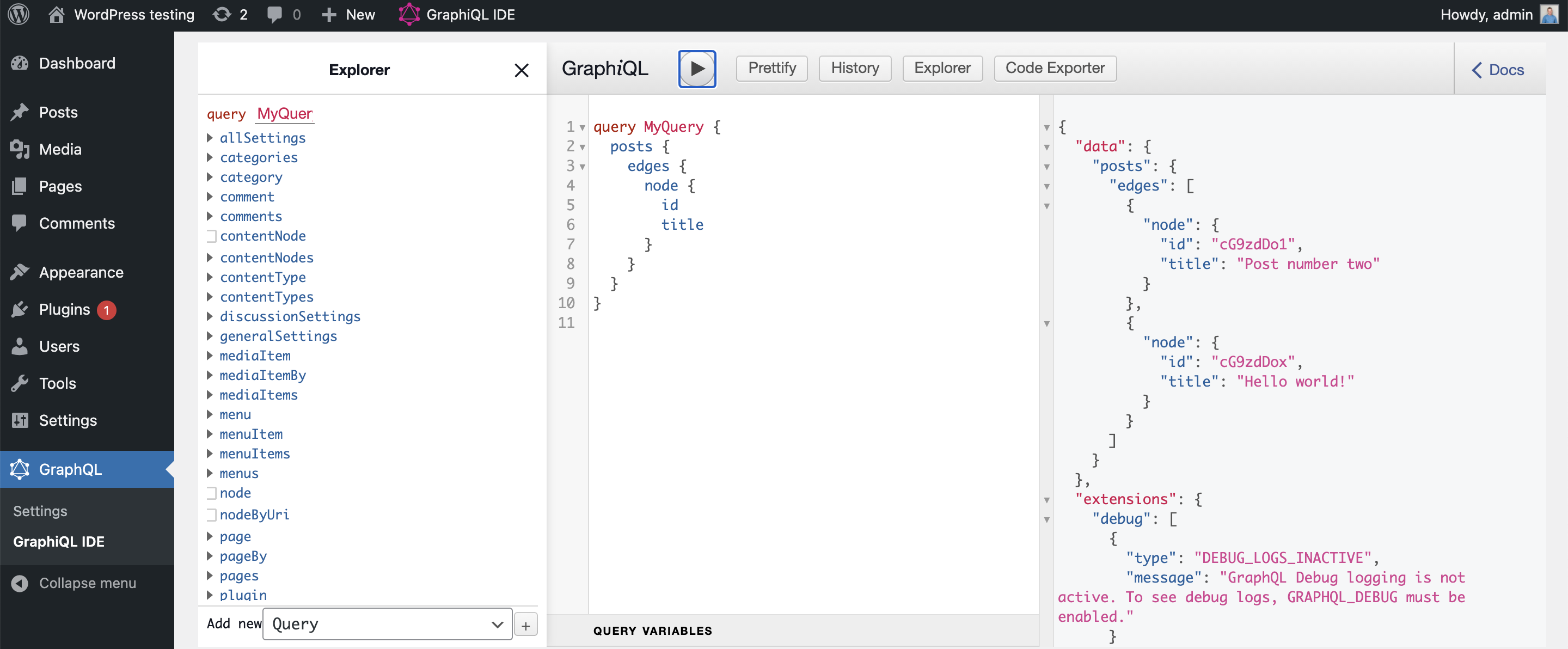Open the GraphQL Settings submenu item

pos(40,511)
